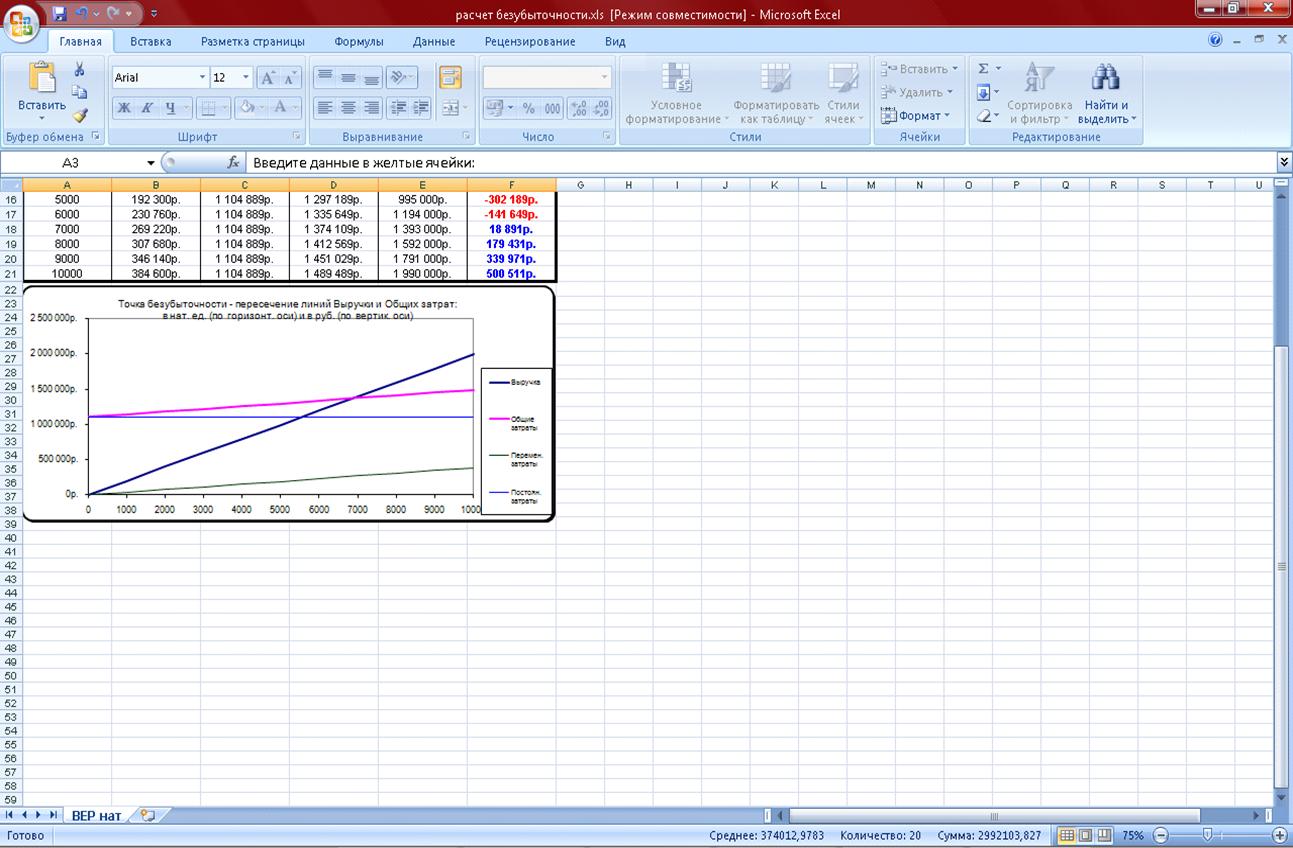Open the Name Box dropdown arrow
The height and width of the screenshot is (848, 1293).
pyautogui.click(x=151, y=162)
